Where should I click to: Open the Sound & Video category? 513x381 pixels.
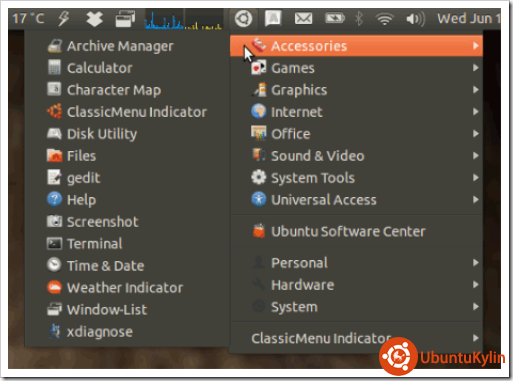pyautogui.click(x=356, y=156)
